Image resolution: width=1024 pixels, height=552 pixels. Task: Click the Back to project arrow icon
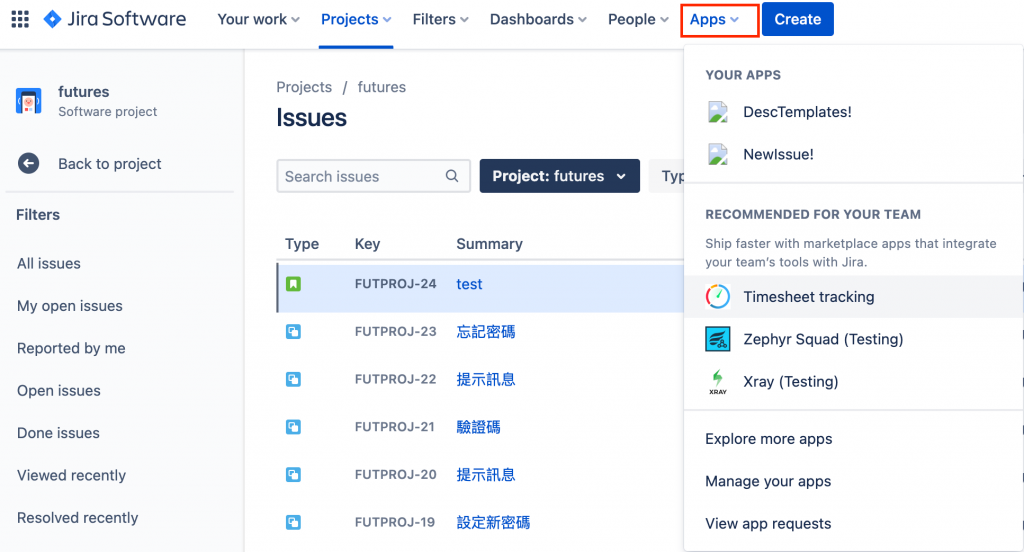[28, 164]
